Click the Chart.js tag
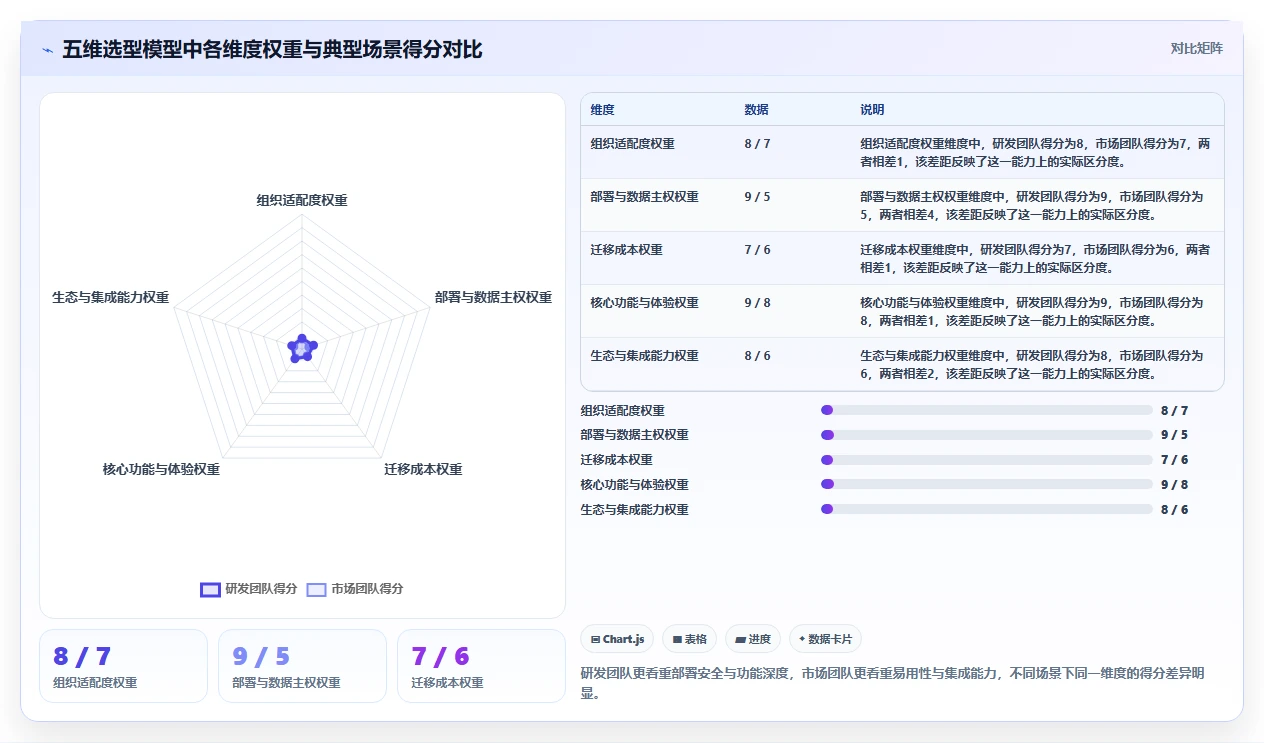Viewport: 1264px width, 743px height. pyautogui.click(x=617, y=639)
